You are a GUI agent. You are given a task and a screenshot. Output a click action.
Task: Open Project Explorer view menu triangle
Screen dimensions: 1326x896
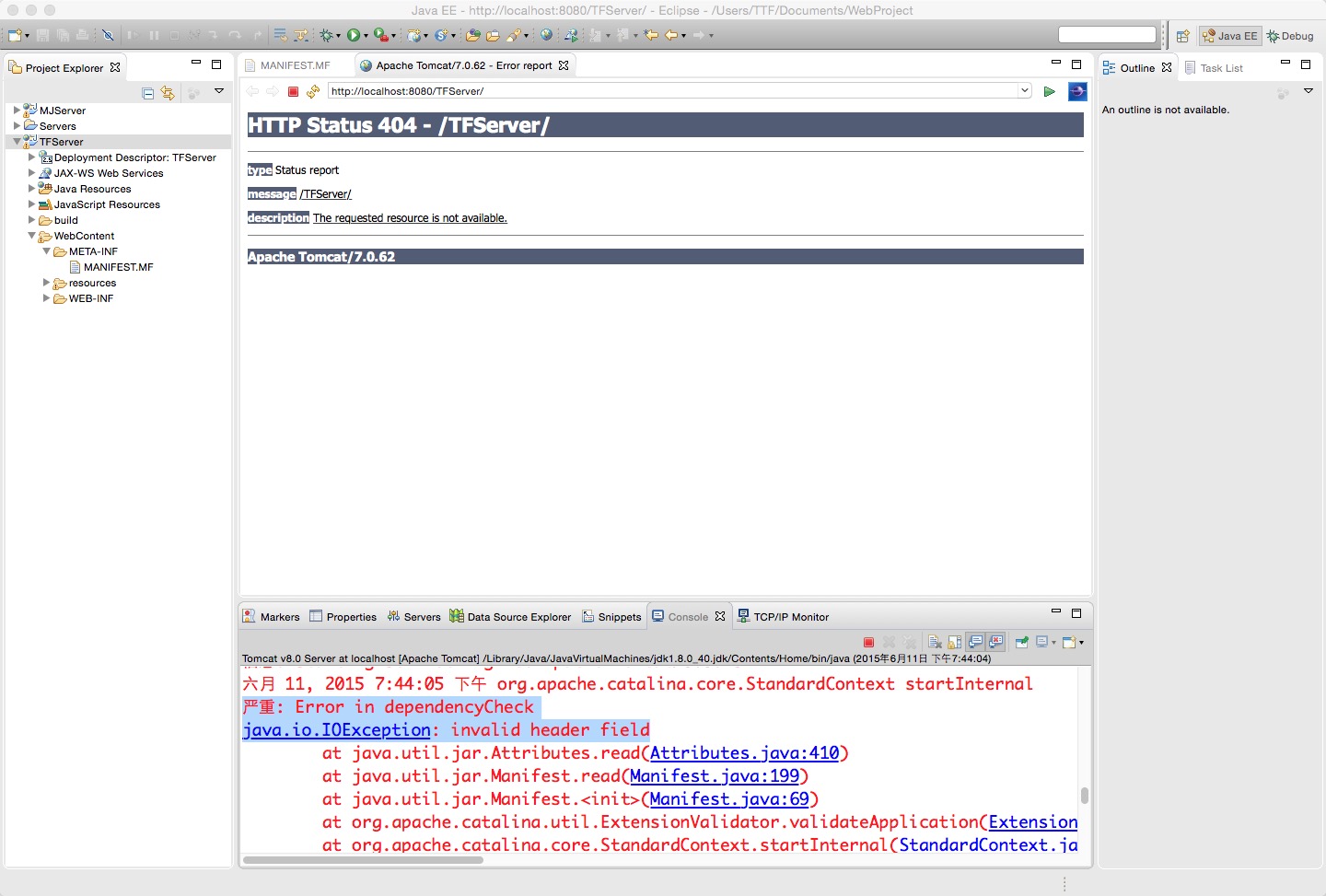[219, 91]
